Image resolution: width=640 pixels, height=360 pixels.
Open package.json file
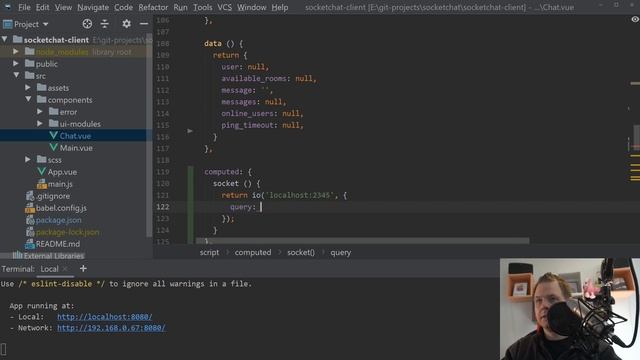tap(58, 220)
